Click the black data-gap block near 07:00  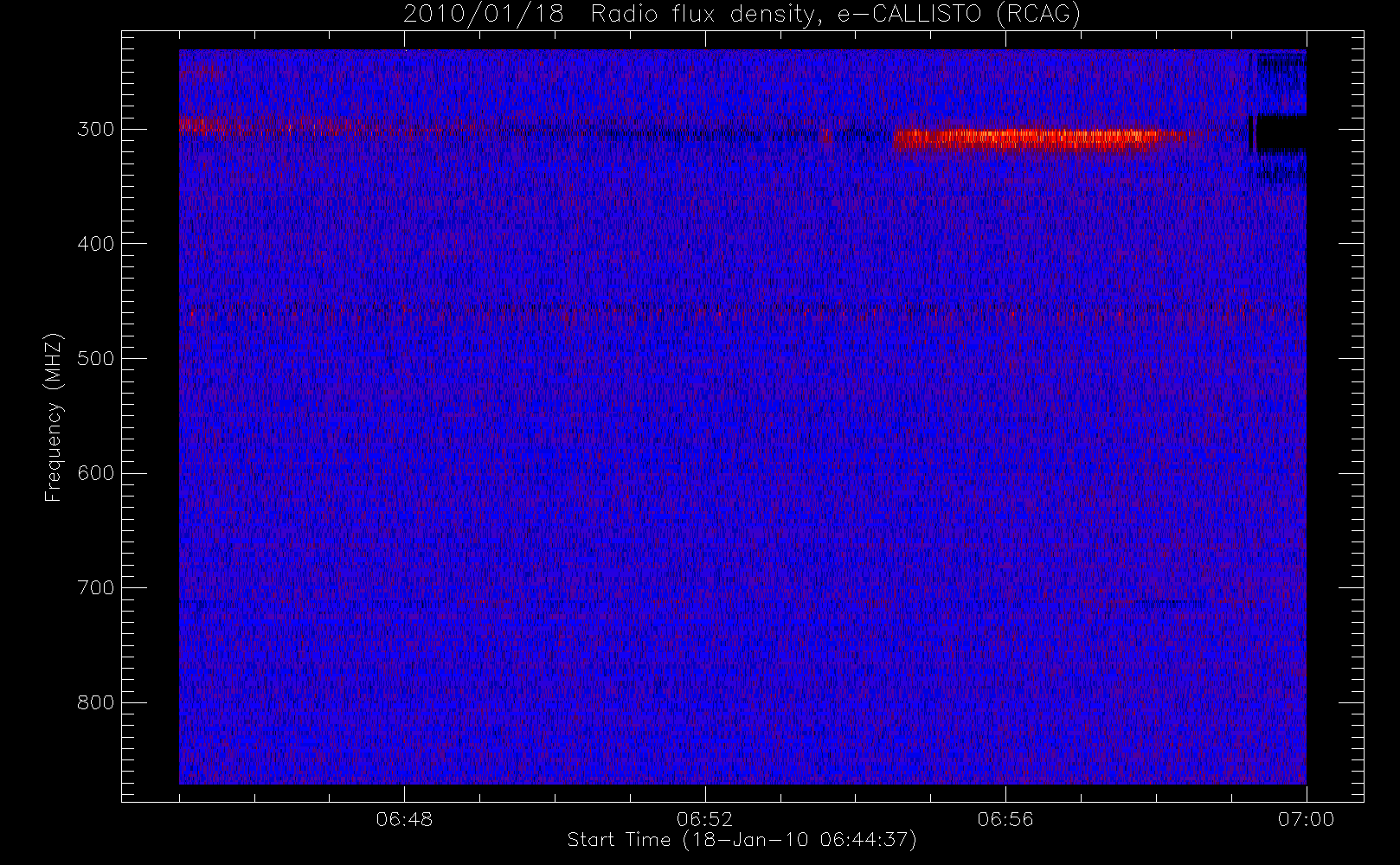(1281, 134)
